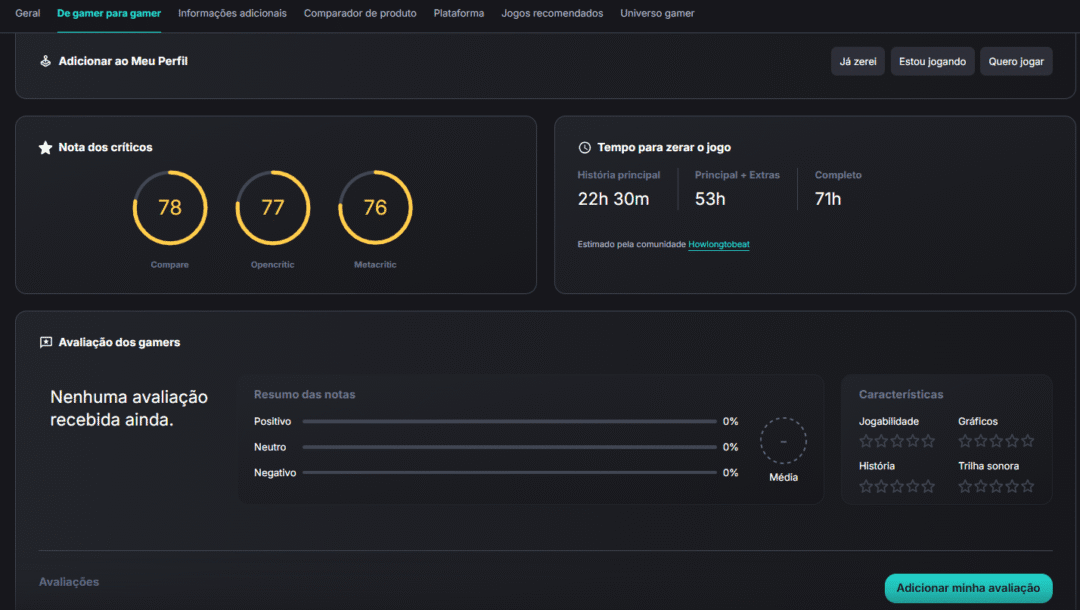Viewport: 1080px width, 610px height.
Task: Click the clock icon beside Tempo para zerar
Action: [585, 148]
